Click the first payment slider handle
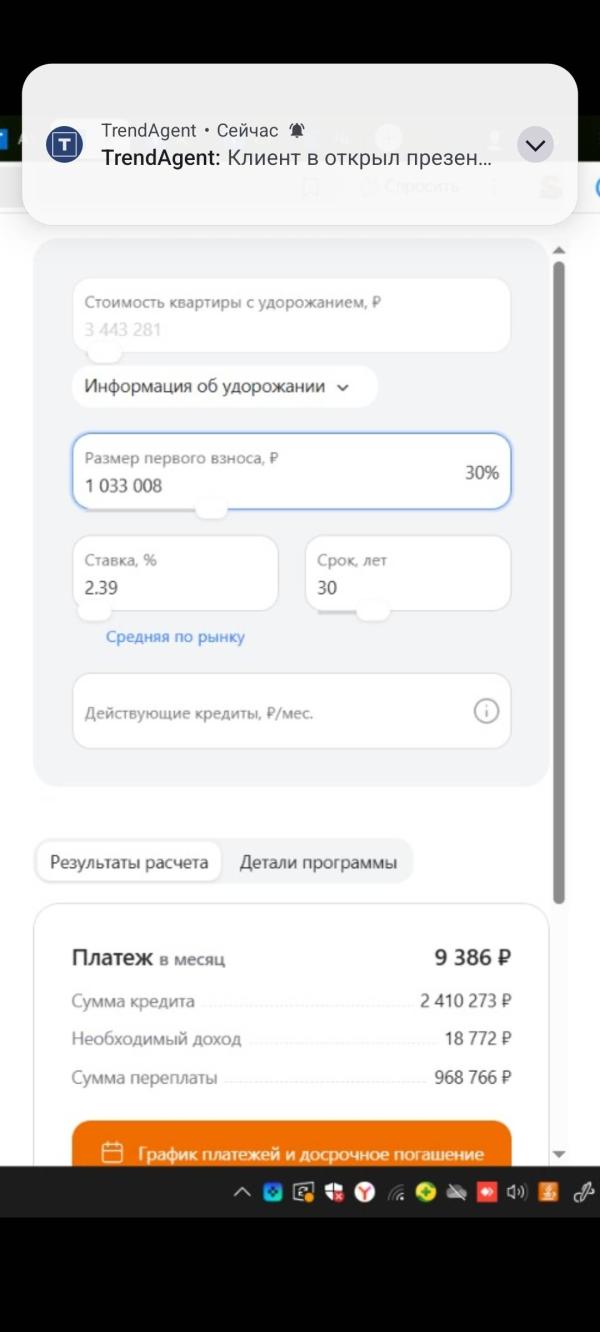 pyautogui.click(x=210, y=509)
